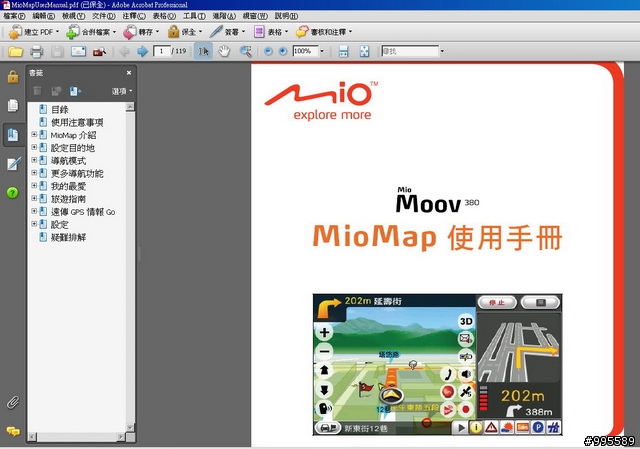Image resolution: width=640 pixels, height=449 pixels.
Task: Expand the 導航模式 bookmark
Action: (34, 160)
